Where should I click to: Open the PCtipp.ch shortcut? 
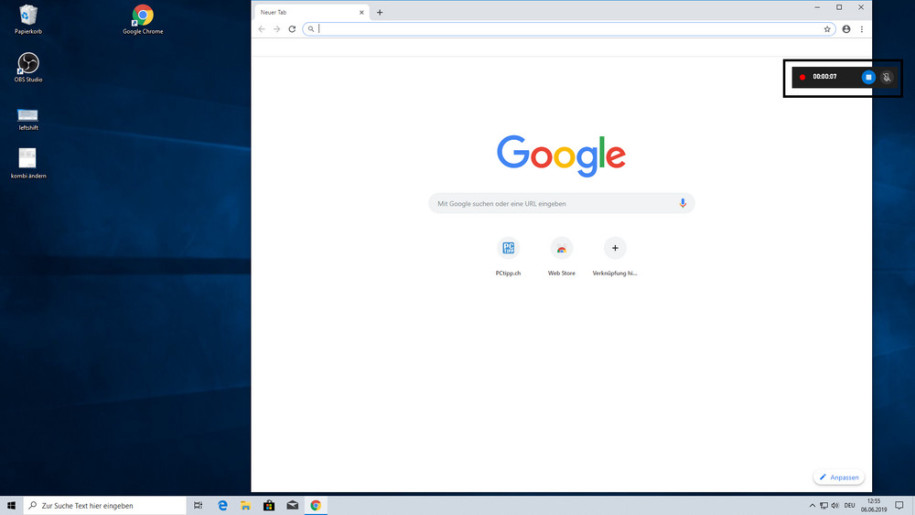tap(508, 257)
